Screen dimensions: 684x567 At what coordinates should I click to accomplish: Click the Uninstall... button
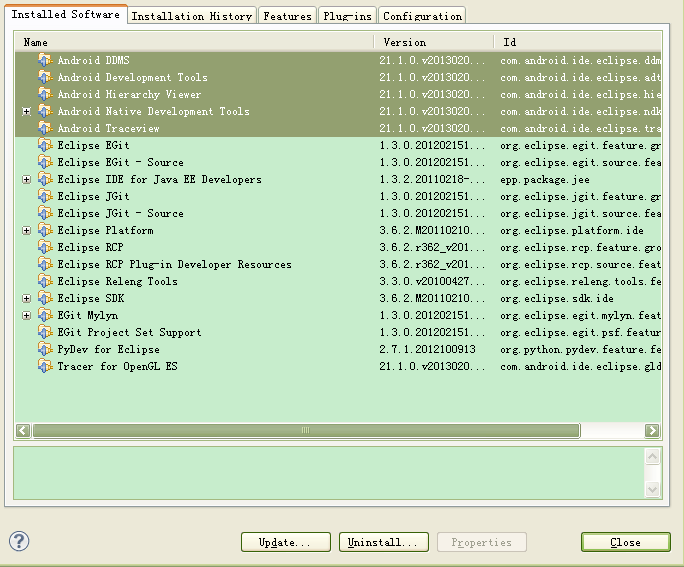point(384,542)
